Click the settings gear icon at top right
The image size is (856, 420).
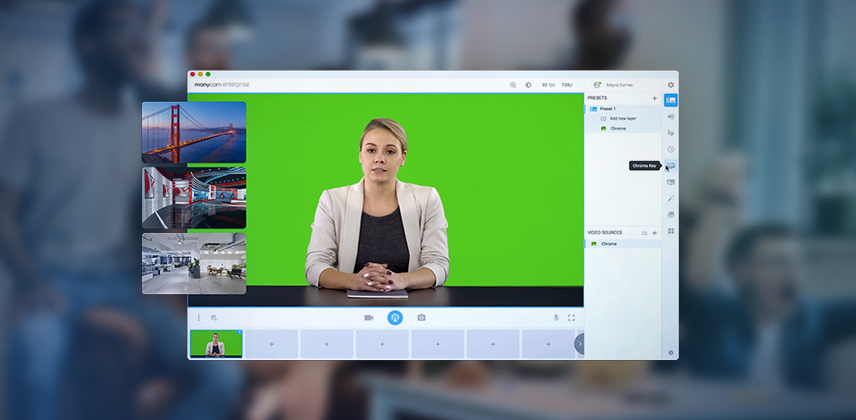click(x=671, y=85)
